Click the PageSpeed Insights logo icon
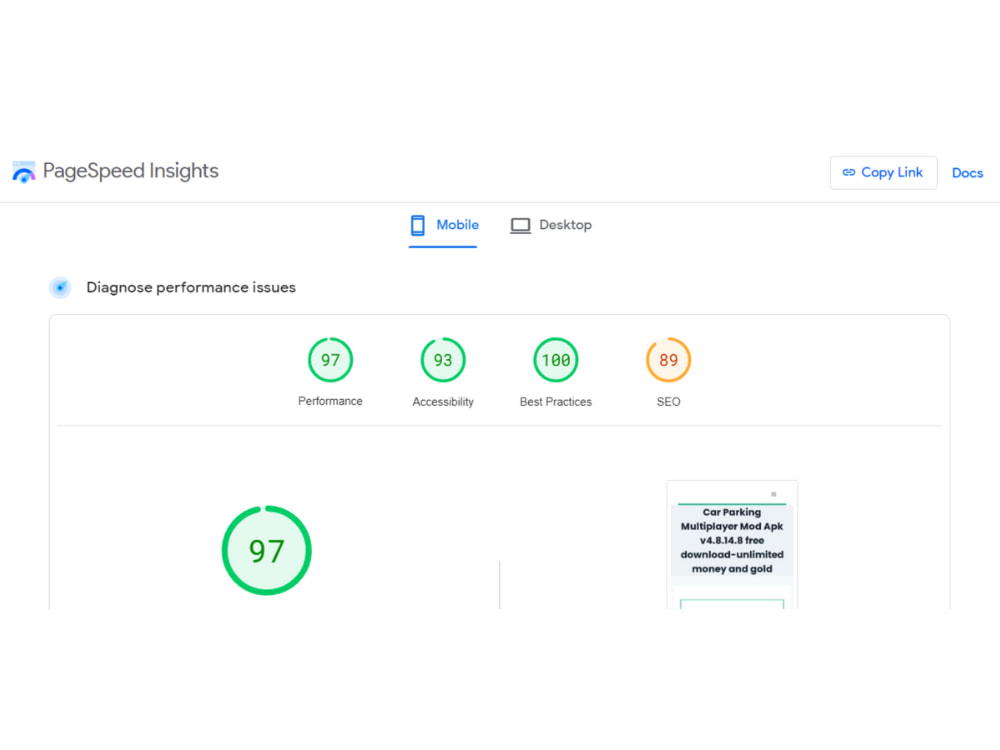 (24, 172)
